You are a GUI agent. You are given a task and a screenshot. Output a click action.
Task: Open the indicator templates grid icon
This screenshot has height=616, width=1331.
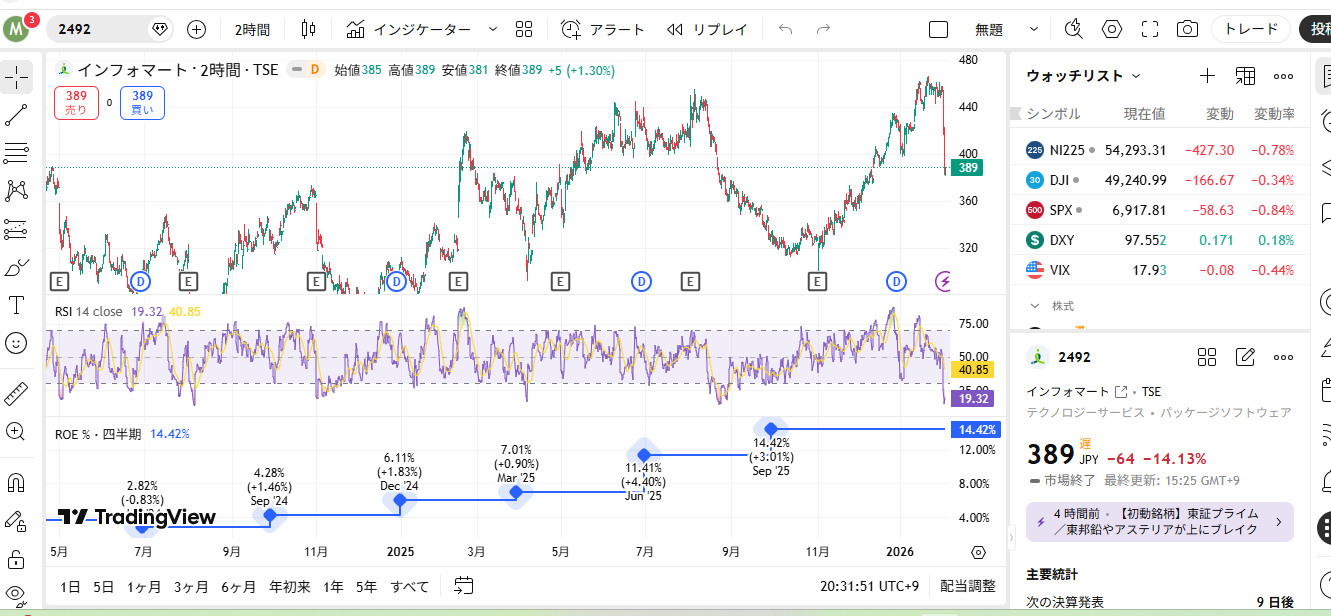click(x=524, y=29)
